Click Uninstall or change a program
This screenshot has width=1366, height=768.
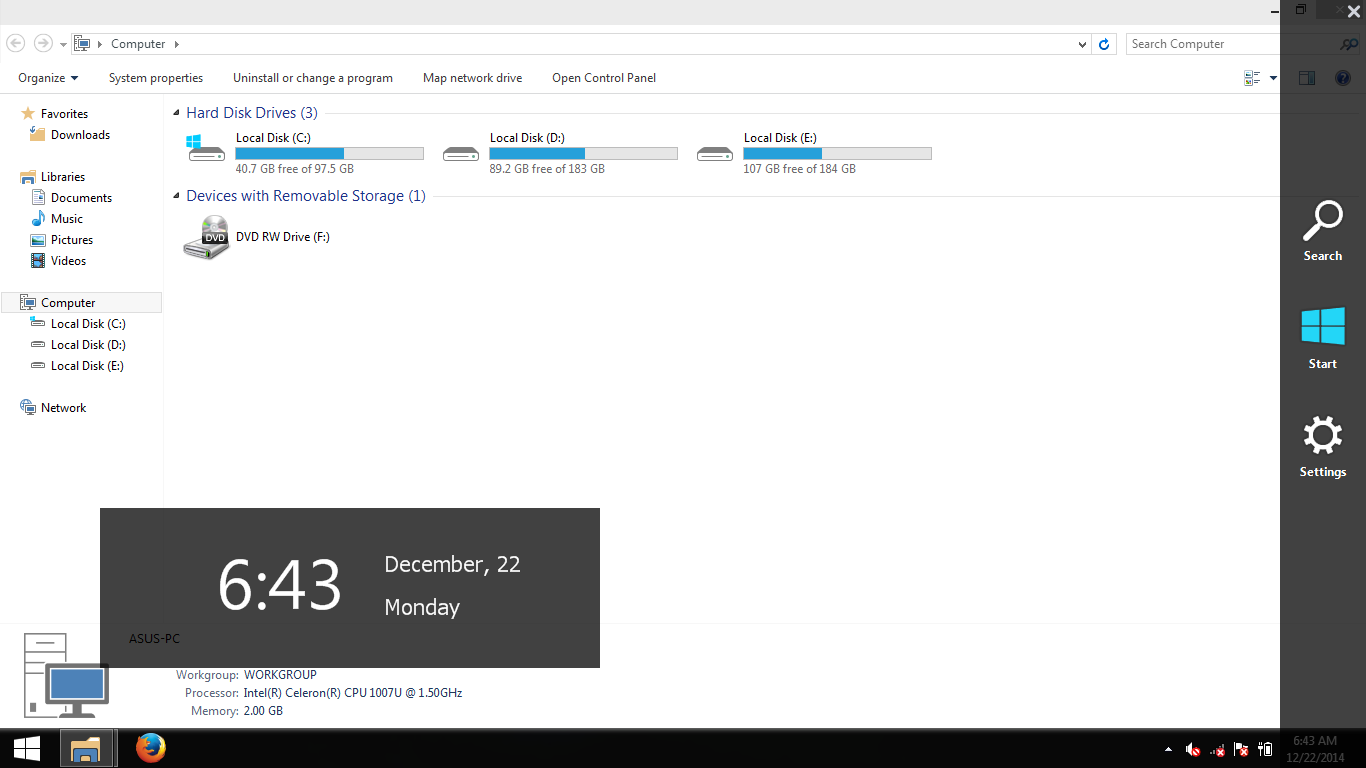tap(313, 78)
